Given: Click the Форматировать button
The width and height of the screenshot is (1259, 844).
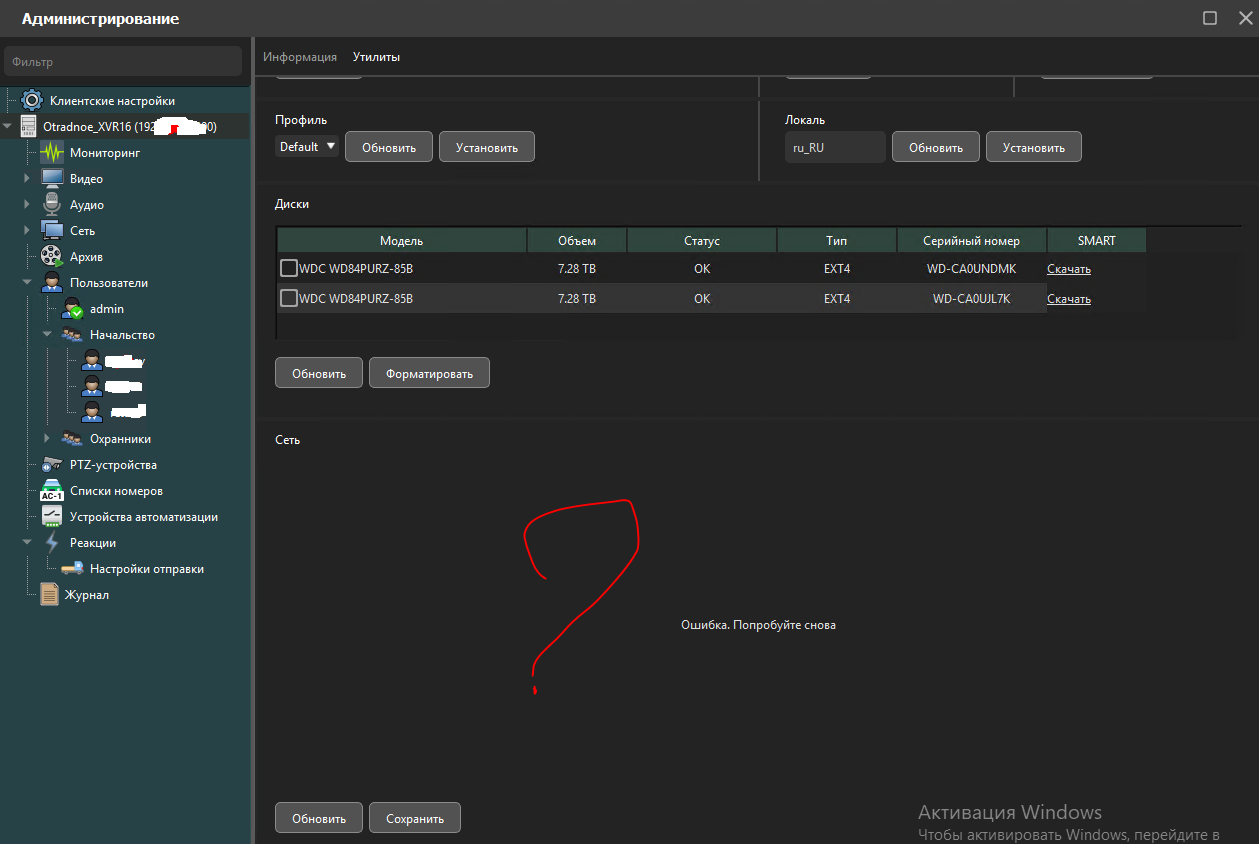Looking at the screenshot, I should pyautogui.click(x=430, y=373).
